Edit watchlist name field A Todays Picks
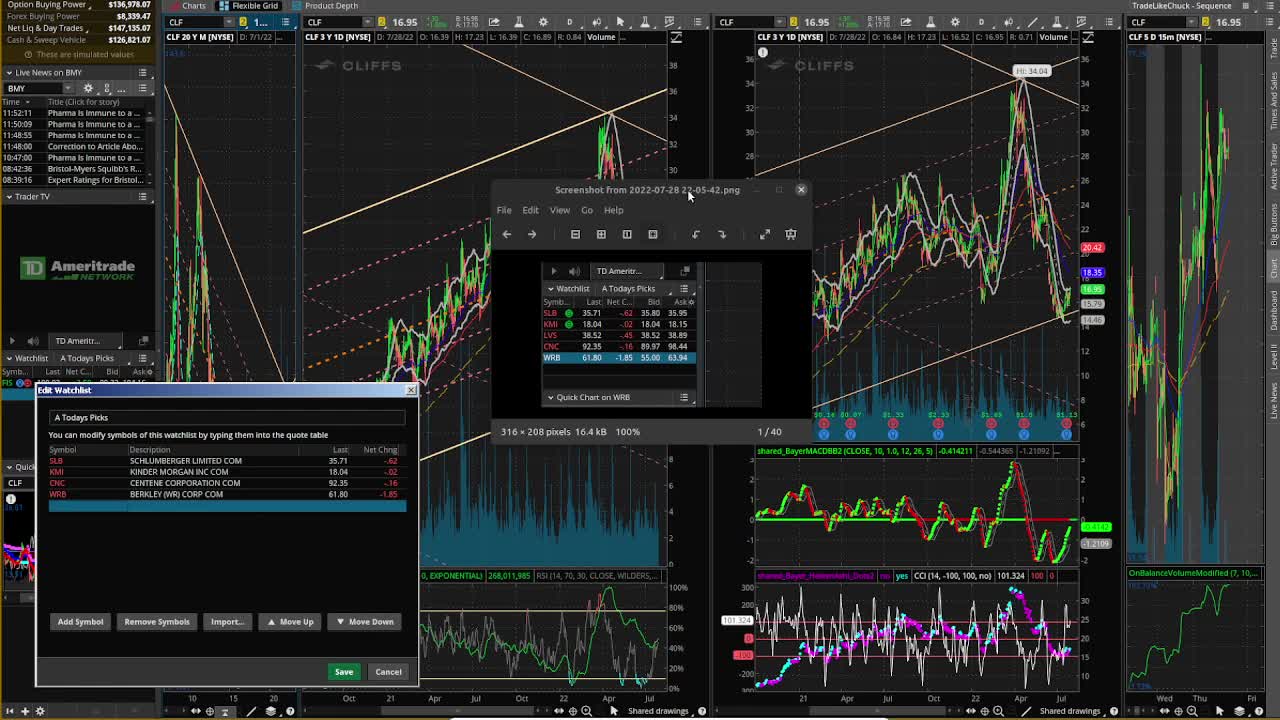The height and width of the screenshot is (720, 1280). [x=226, y=417]
